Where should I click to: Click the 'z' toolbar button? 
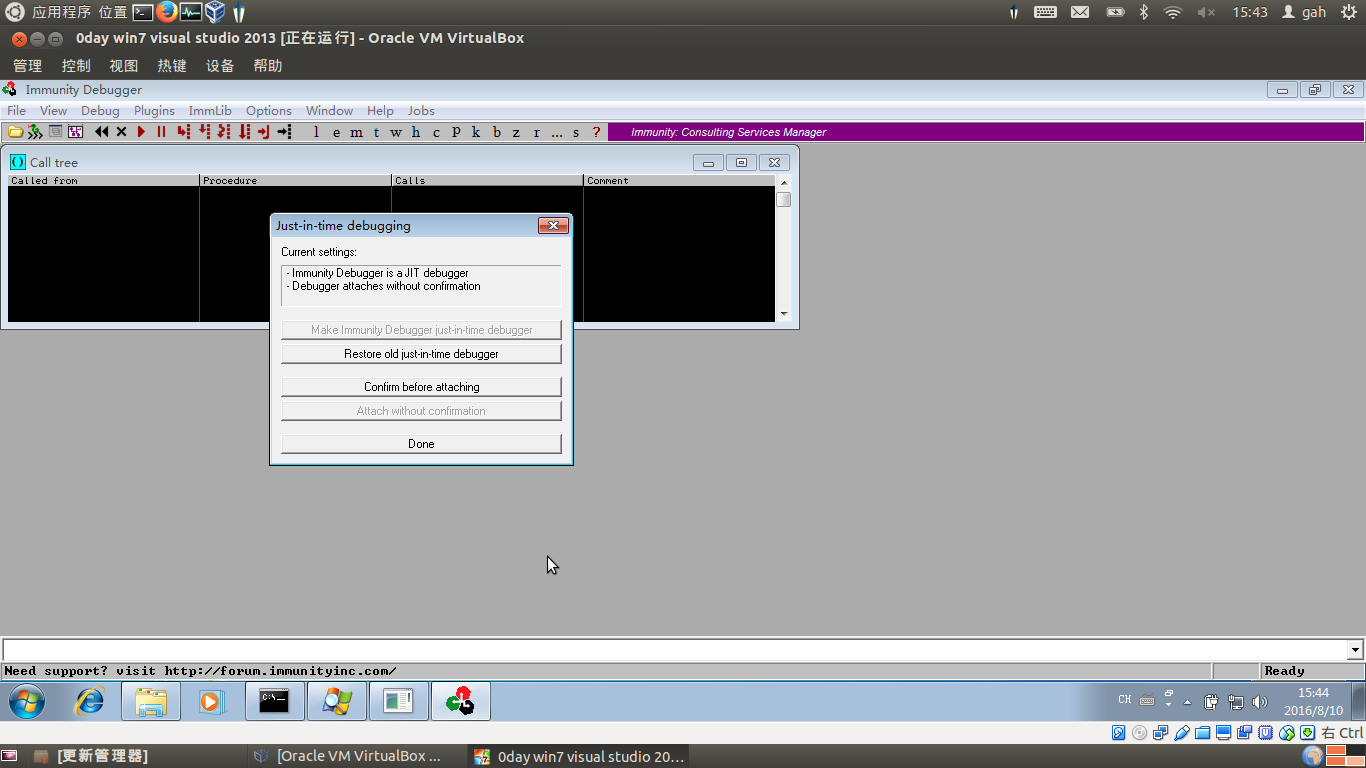point(516,132)
